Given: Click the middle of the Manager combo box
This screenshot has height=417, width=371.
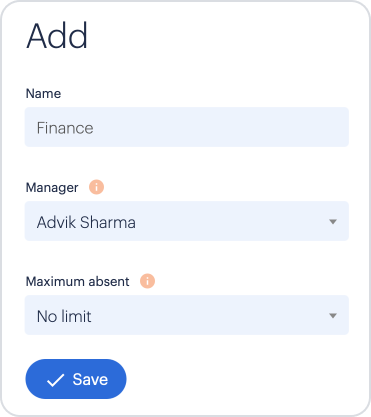Looking at the screenshot, I should click(187, 221).
